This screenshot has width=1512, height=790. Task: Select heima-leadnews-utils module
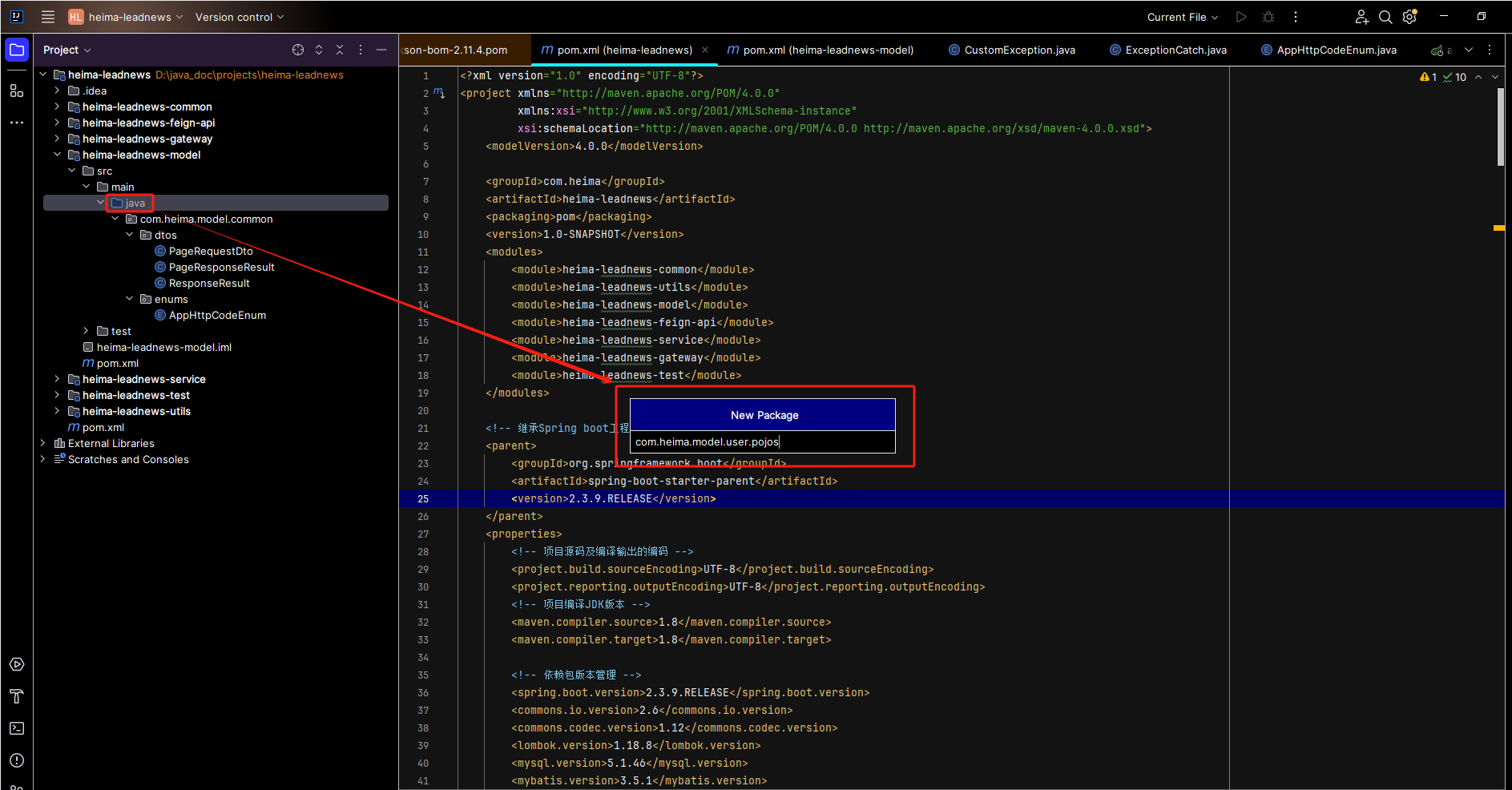pyautogui.click(x=136, y=411)
